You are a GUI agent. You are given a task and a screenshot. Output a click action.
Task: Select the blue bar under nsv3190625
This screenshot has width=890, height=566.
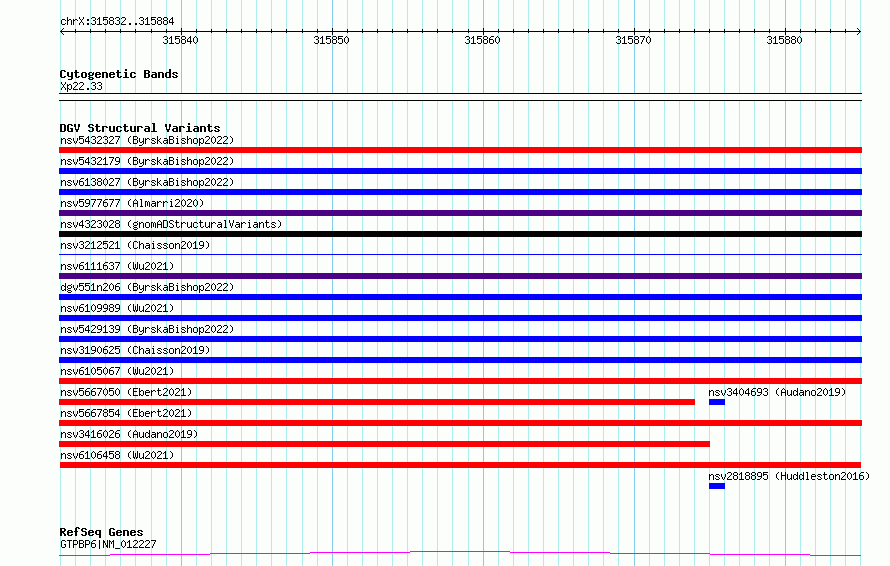coord(460,360)
